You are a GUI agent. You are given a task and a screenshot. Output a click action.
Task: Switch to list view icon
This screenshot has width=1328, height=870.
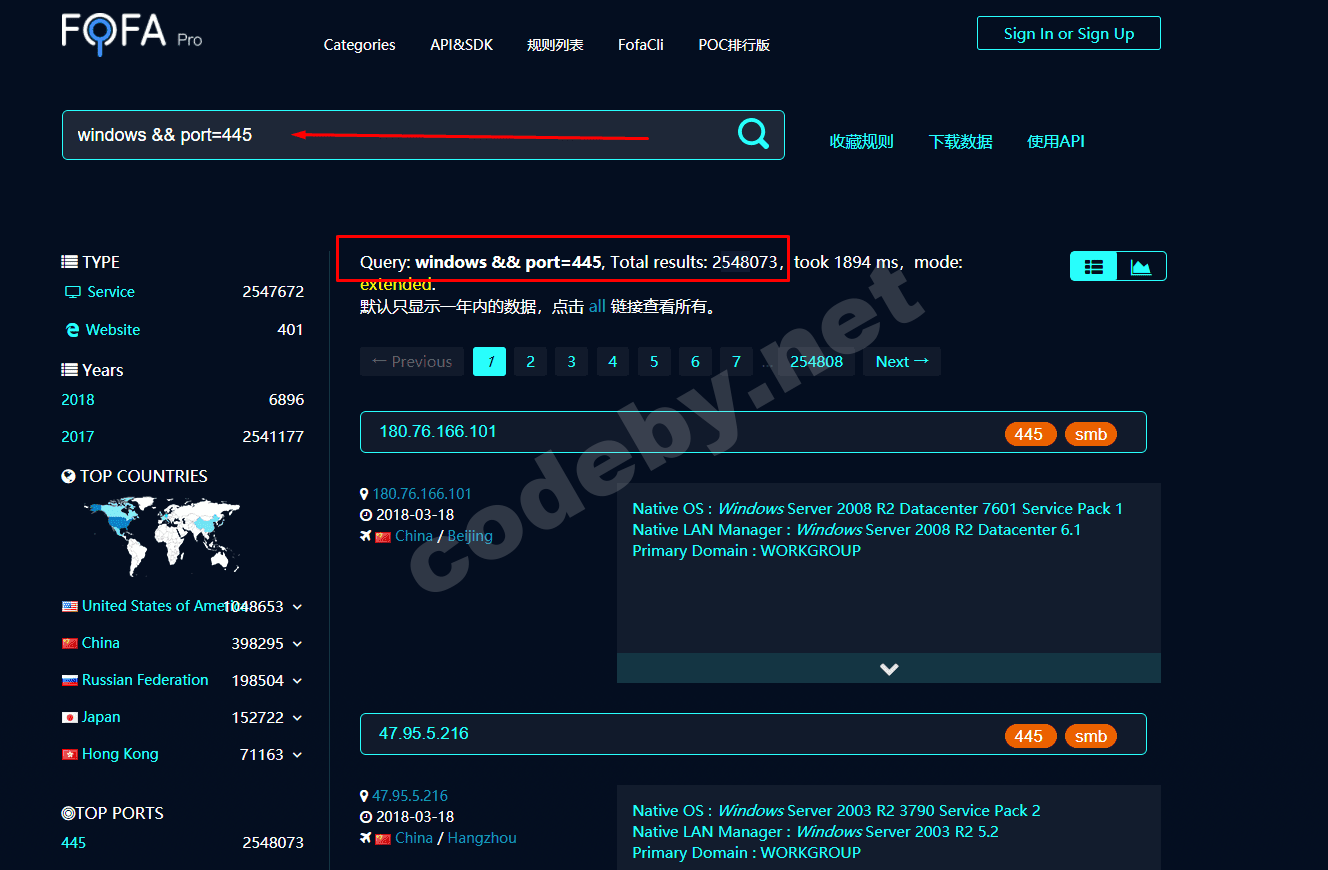click(1094, 266)
